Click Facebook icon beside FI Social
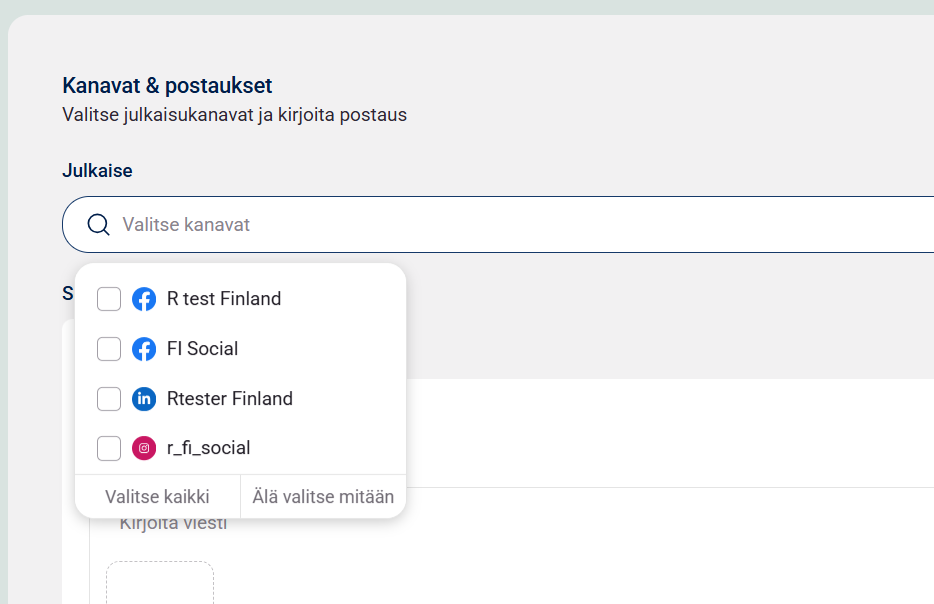The width and height of the screenshot is (934, 604). 144,349
